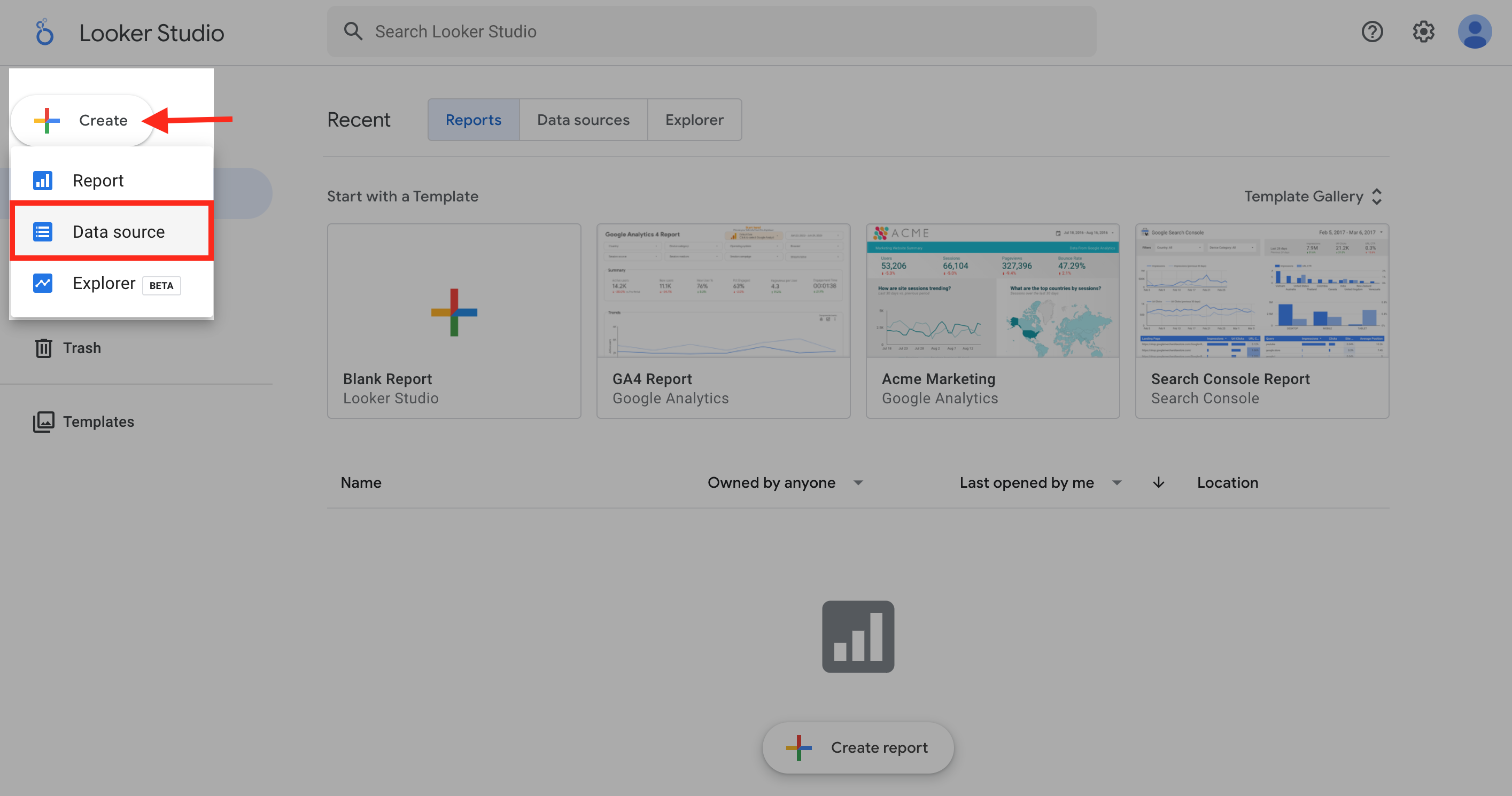Viewport: 1512px width, 796px height.
Task: Select Explorer BETA from the Create menu
Action: 104,283
